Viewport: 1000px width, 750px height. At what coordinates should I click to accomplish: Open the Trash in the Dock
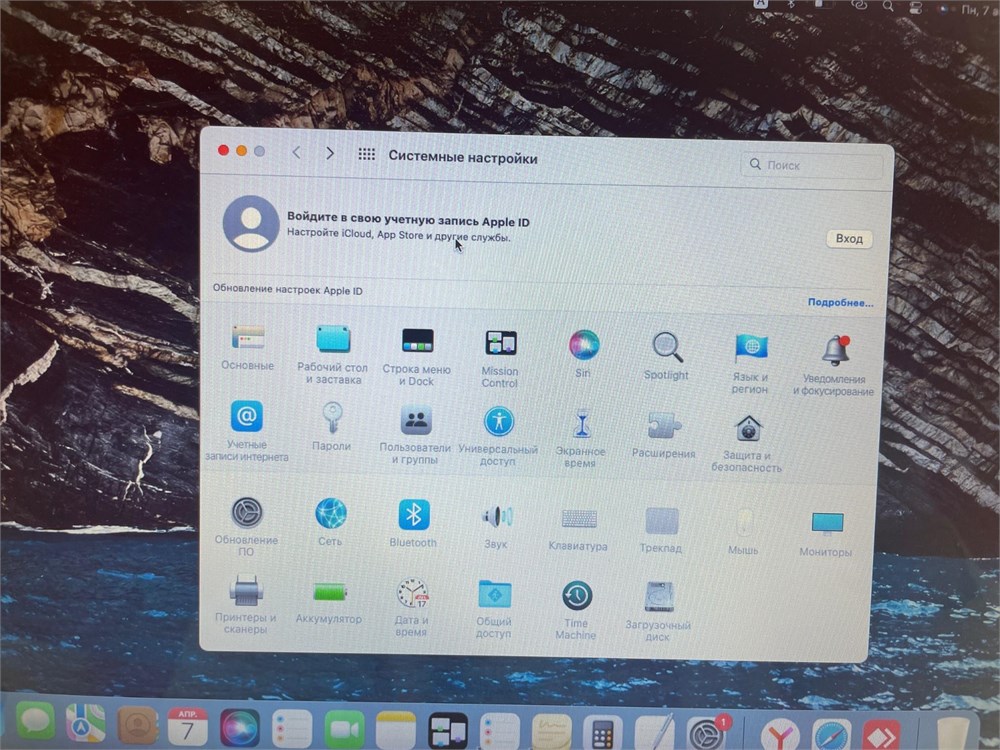click(953, 734)
